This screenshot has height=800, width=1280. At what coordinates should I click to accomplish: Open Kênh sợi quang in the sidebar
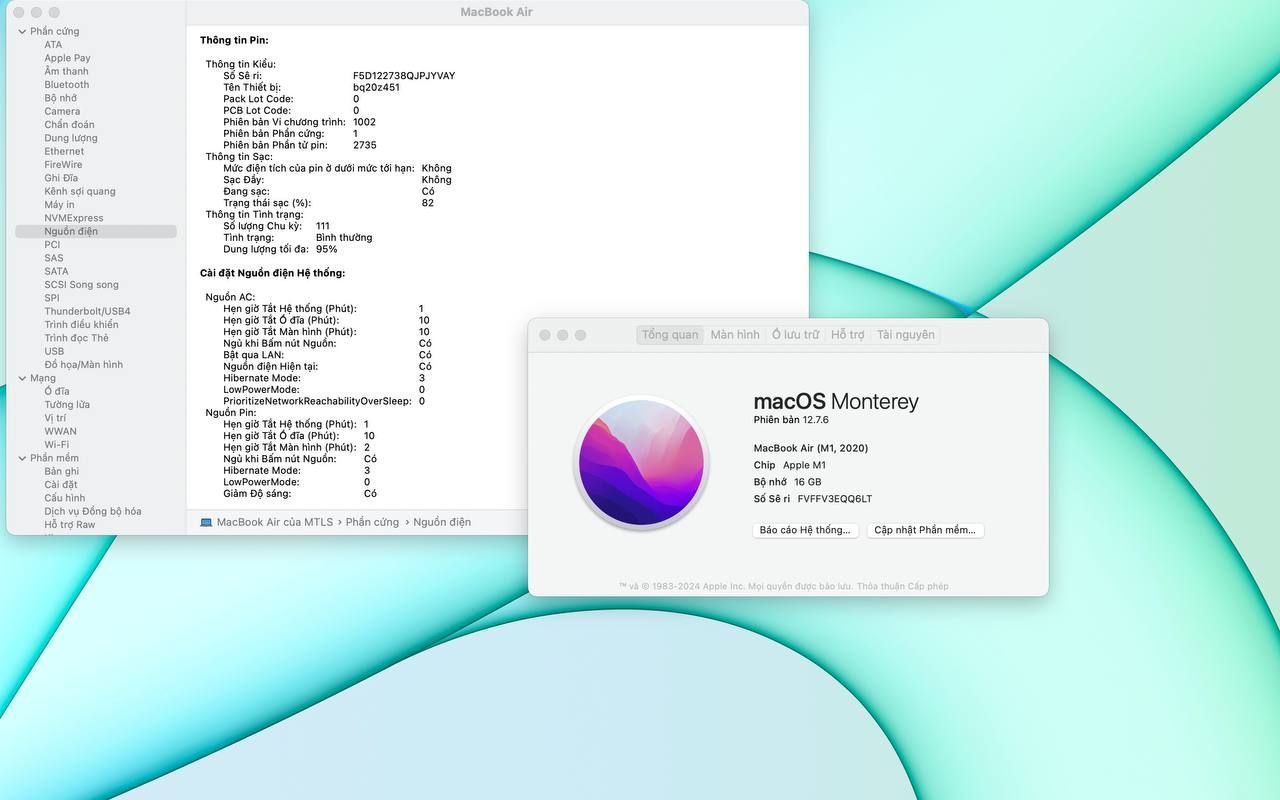click(80, 191)
